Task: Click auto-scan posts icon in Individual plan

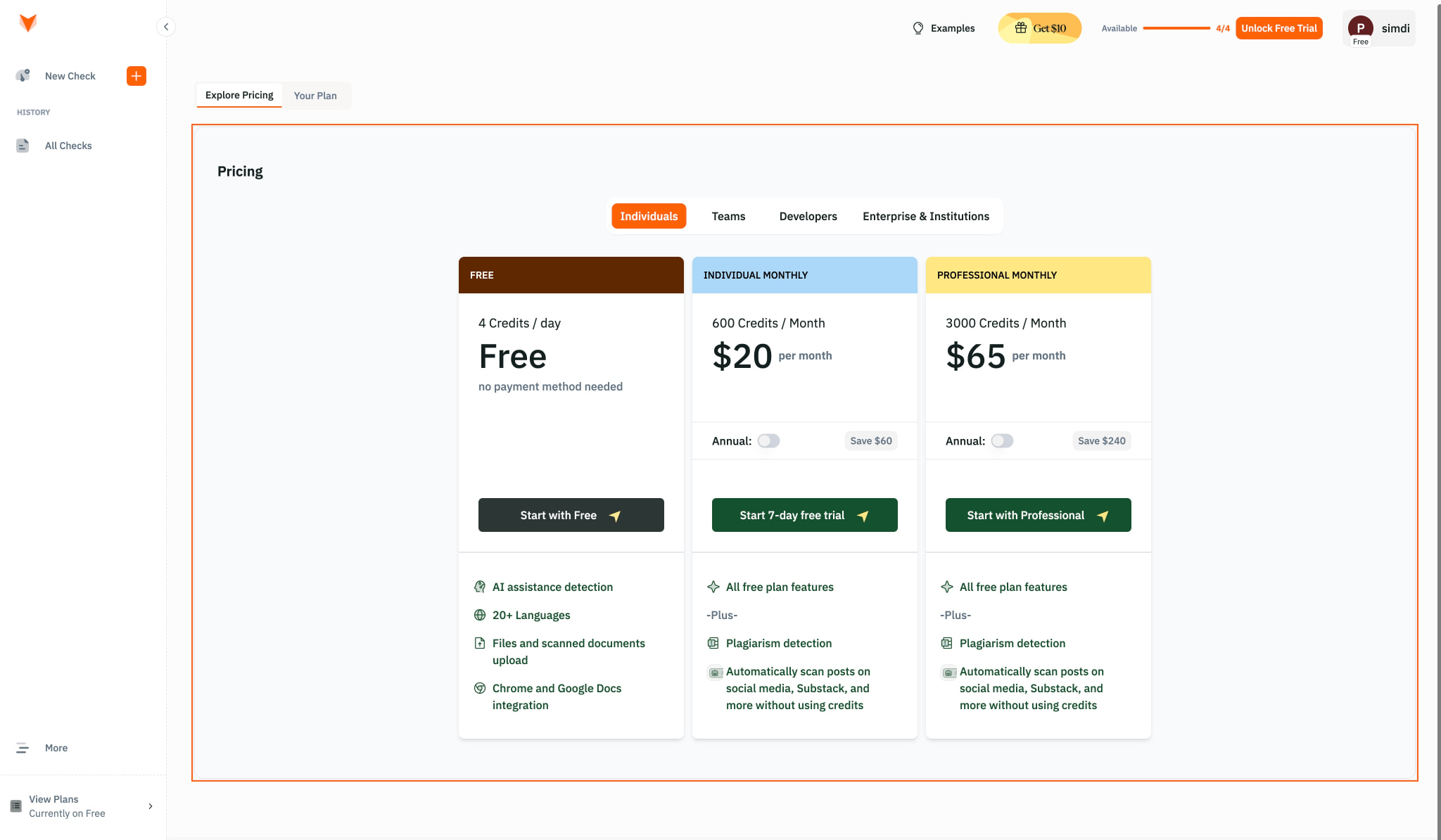Action: point(715,673)
